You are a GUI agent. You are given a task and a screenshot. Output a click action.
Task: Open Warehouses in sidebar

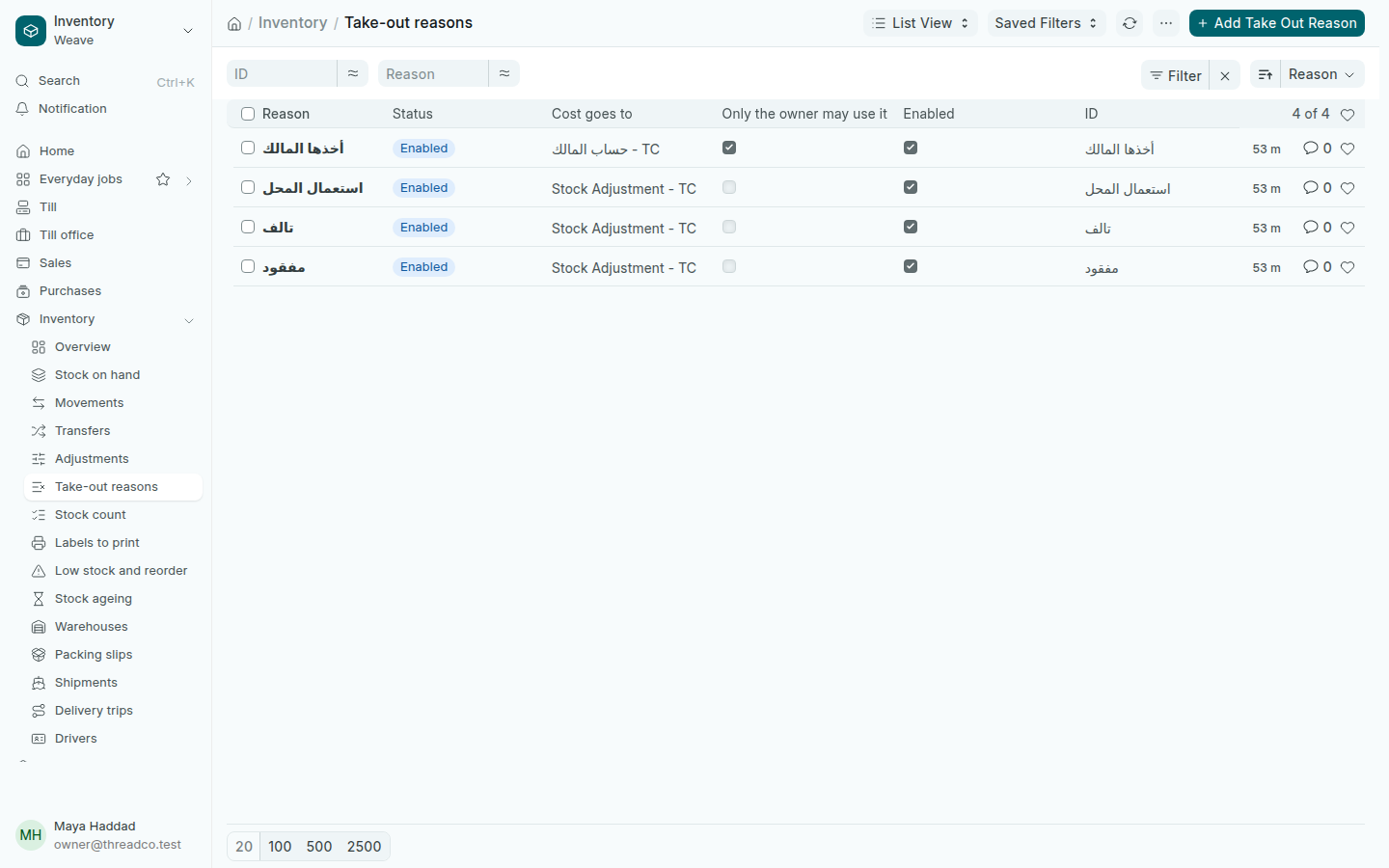point(113,627)
